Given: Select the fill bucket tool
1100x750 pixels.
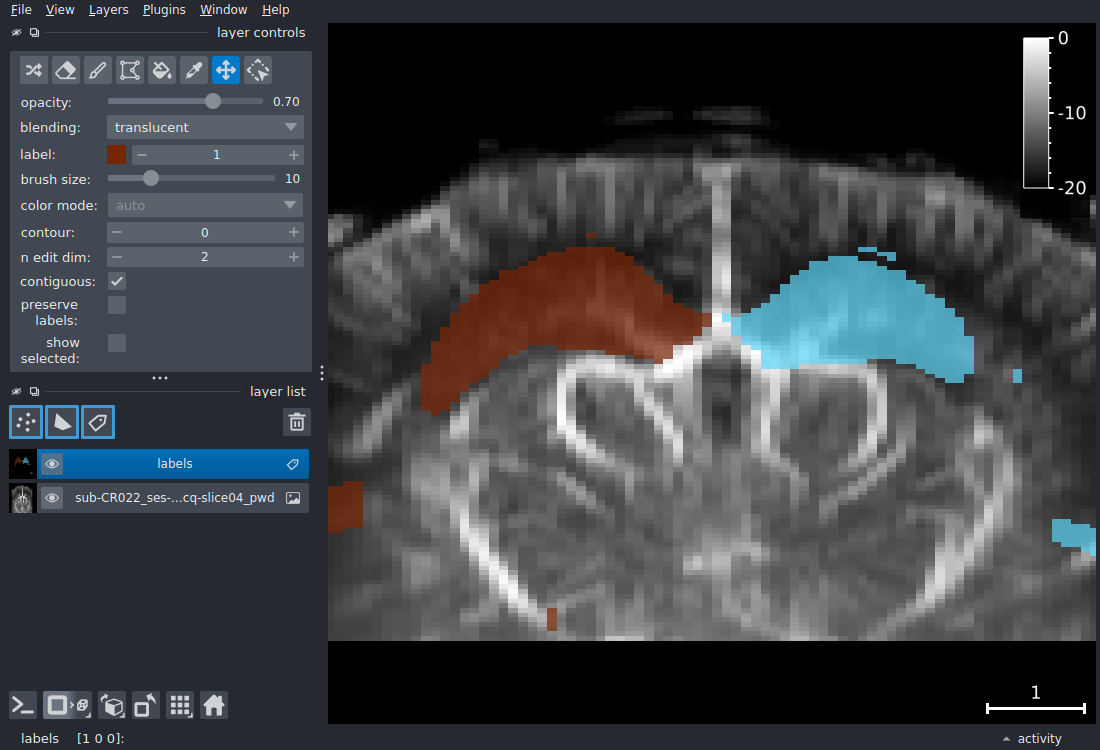Looking at the screenshot, I should [x=162, y=70].
